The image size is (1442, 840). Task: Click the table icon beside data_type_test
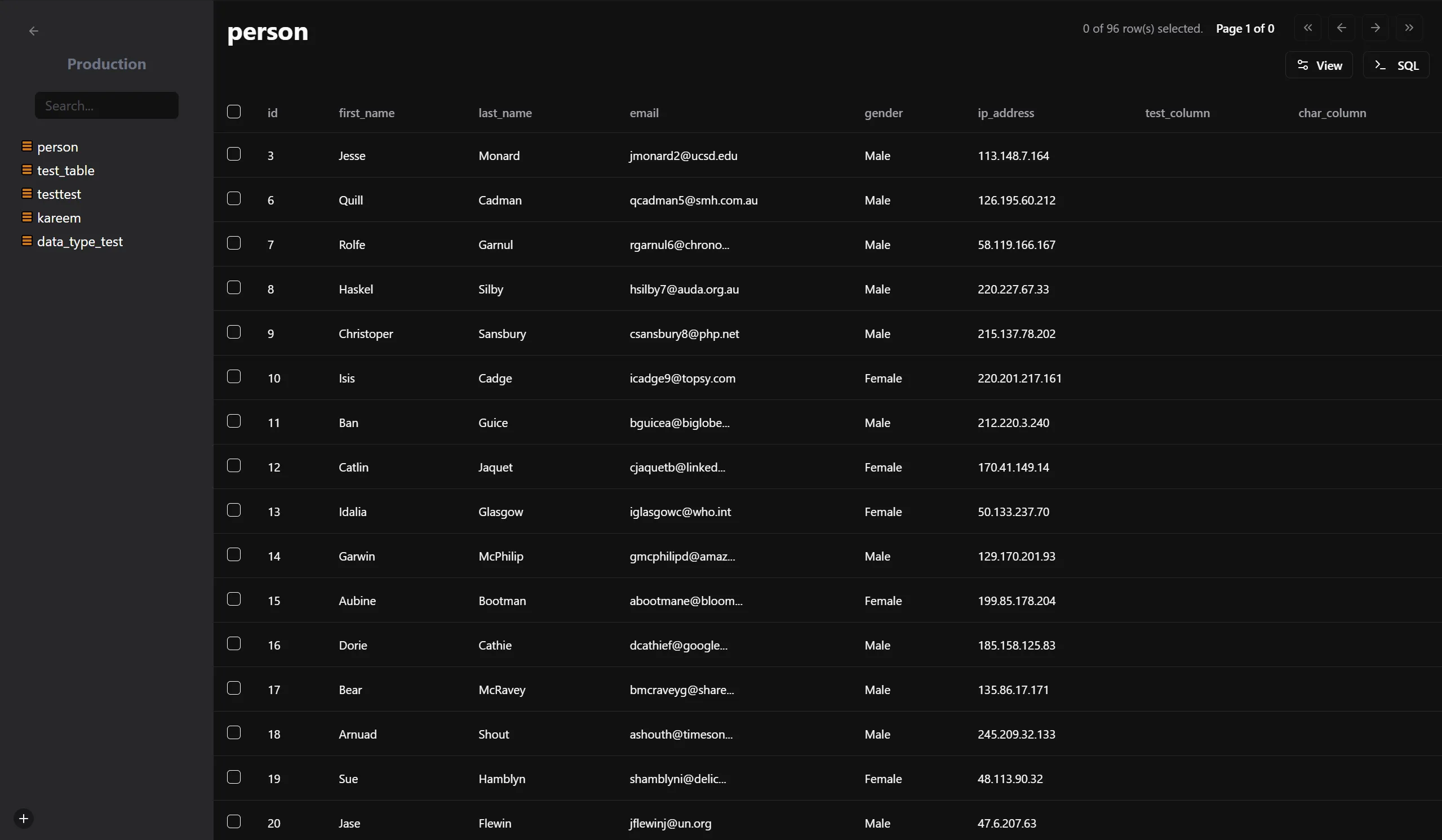click(27, 241)
